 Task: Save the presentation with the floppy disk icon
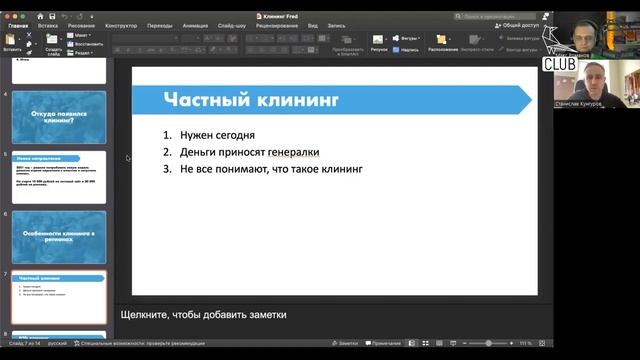pos(52,16)
